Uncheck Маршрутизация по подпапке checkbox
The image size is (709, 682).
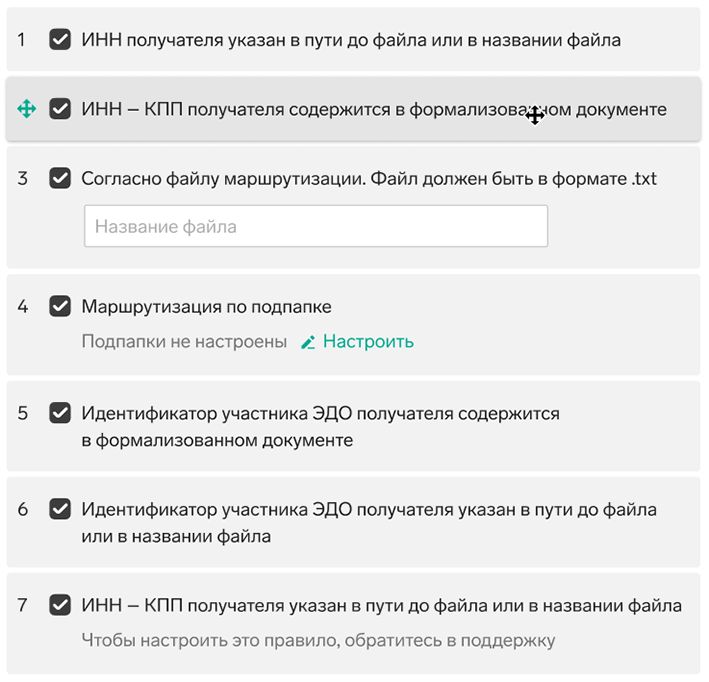coord(60,306)
